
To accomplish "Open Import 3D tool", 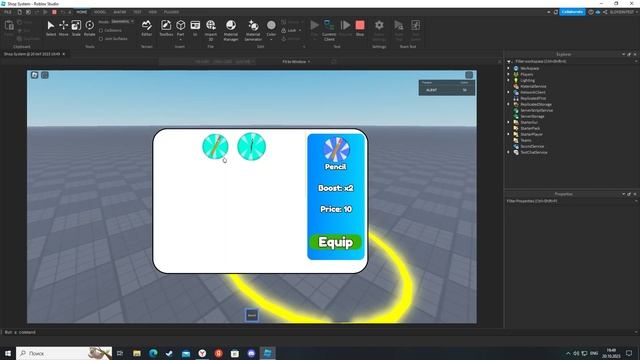I will coord(211,29).
